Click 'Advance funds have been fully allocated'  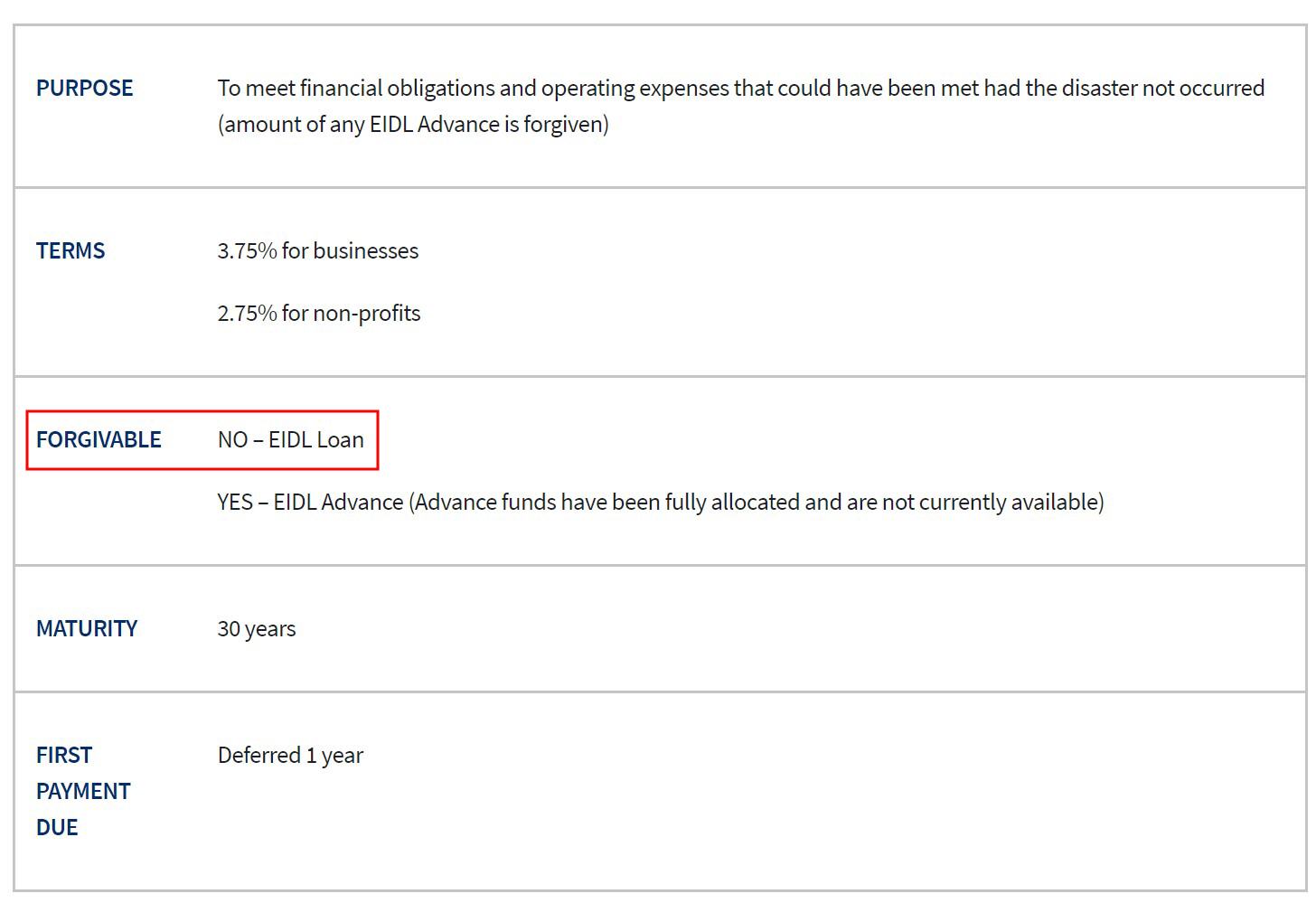(607, 502)
